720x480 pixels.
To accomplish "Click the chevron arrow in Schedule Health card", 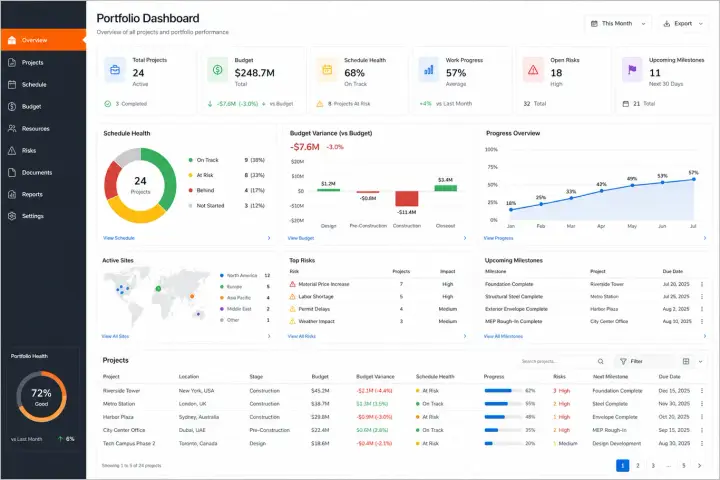I will pos(269,238).
